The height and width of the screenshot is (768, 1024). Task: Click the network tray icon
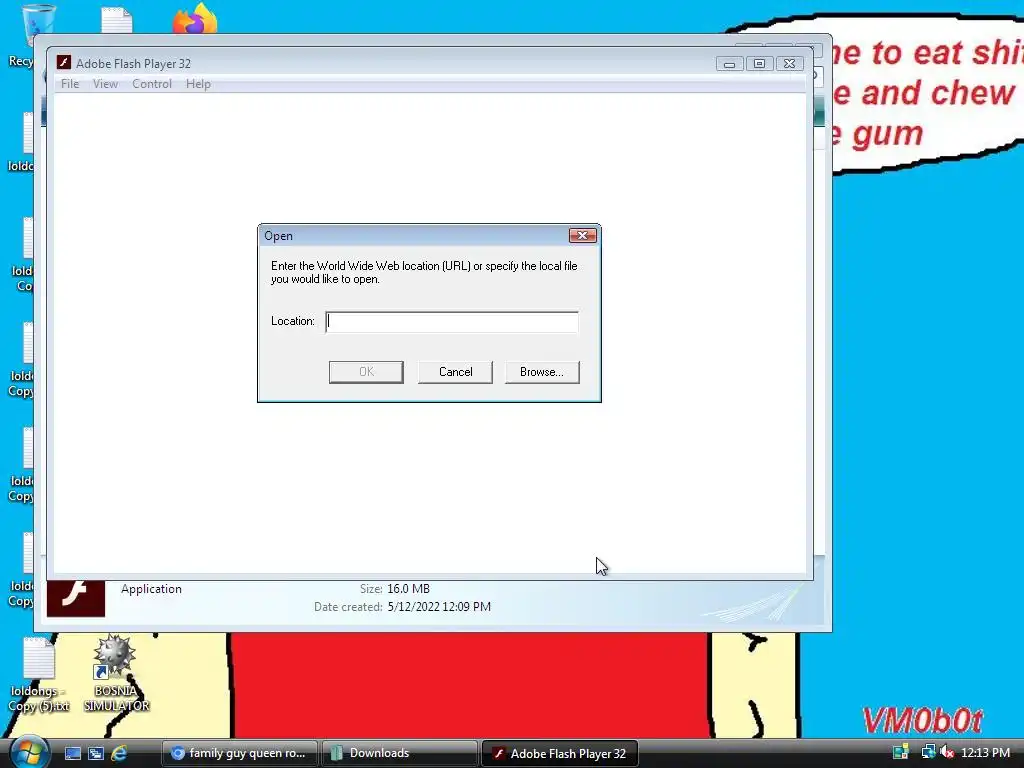[928, 752]
